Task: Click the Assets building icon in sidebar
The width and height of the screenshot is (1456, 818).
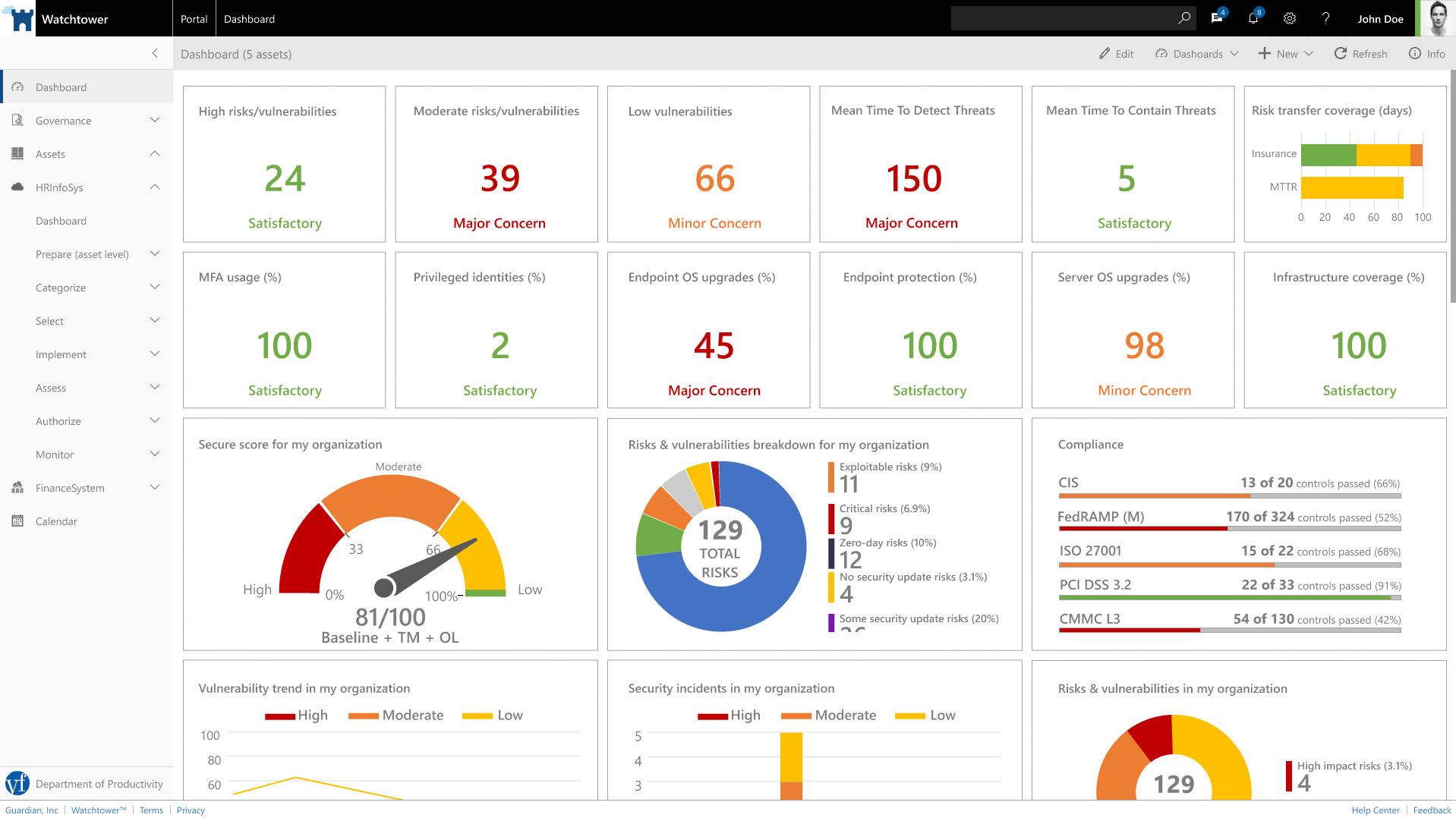Action: [17, 154]
